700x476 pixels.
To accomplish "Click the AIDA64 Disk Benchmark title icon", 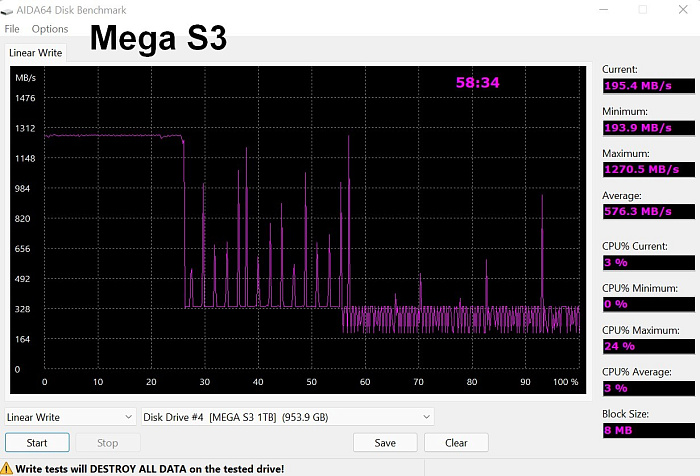I will (x=7, y=11).
